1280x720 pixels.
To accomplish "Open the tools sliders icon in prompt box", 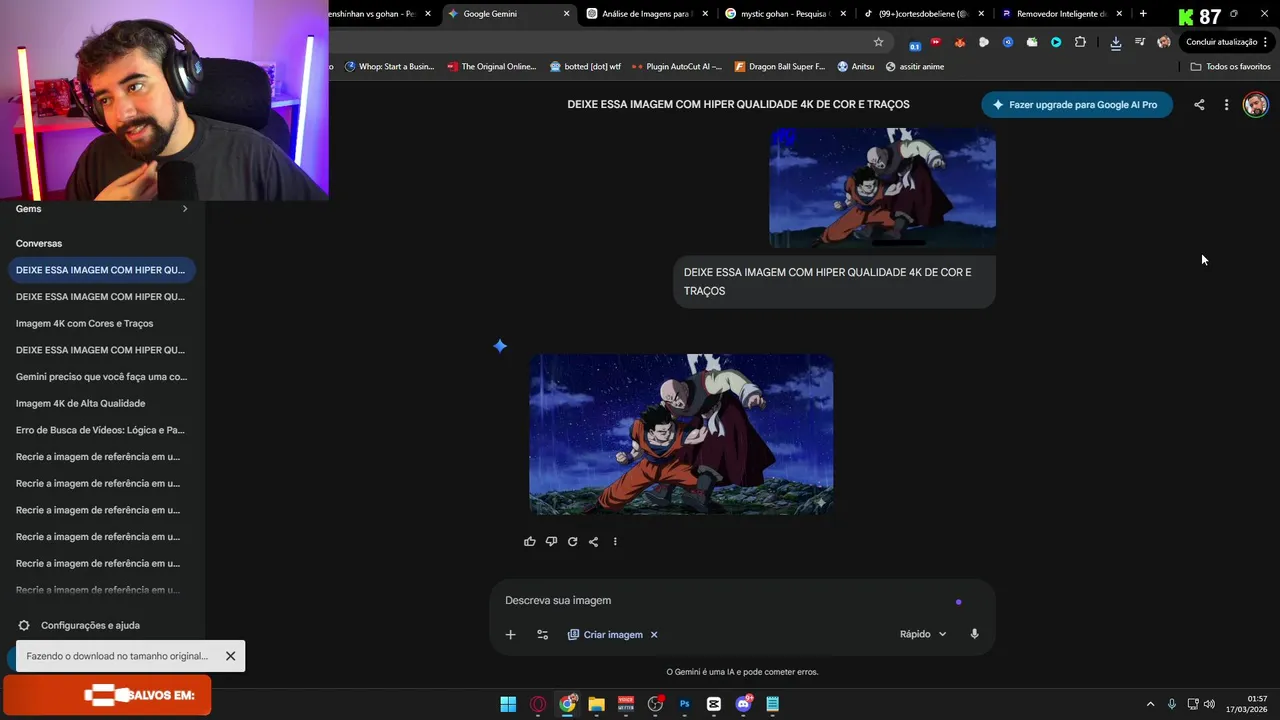I will (542, 634).
